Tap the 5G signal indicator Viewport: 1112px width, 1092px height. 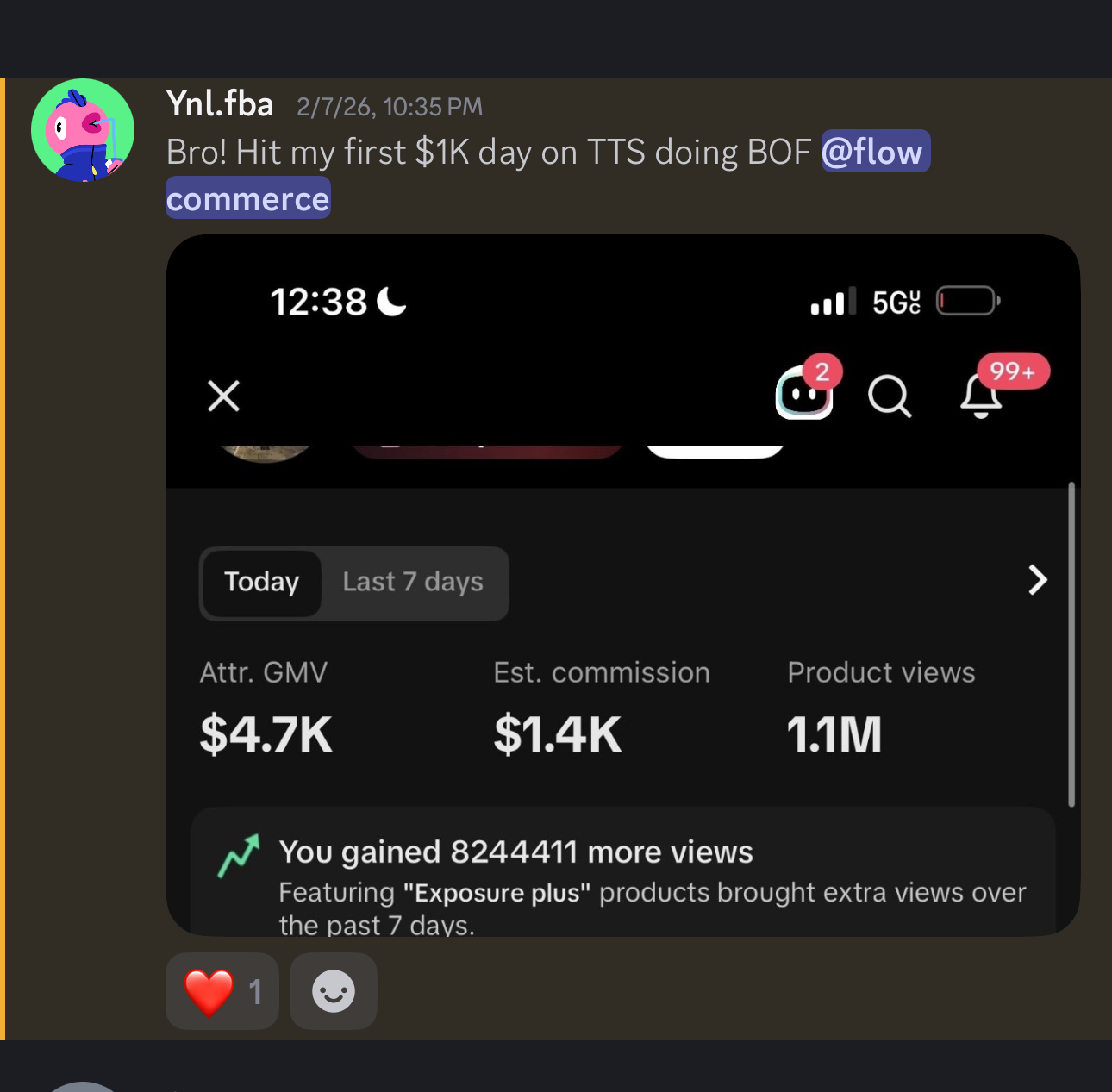pos(896,303)
